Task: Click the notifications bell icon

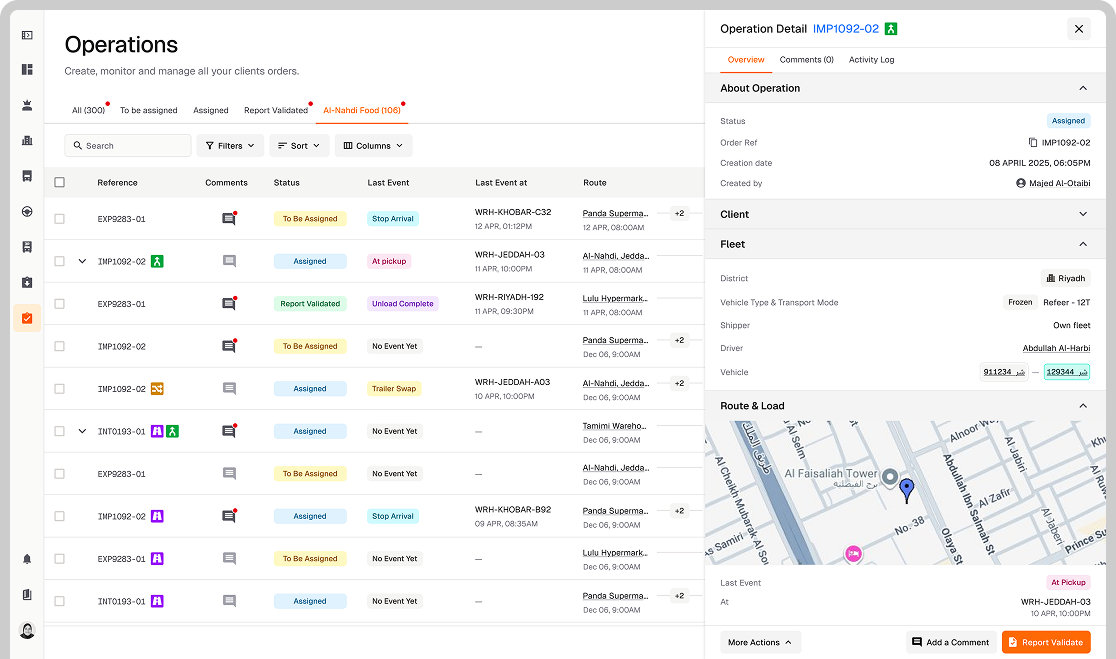Action: pos(27,559)
